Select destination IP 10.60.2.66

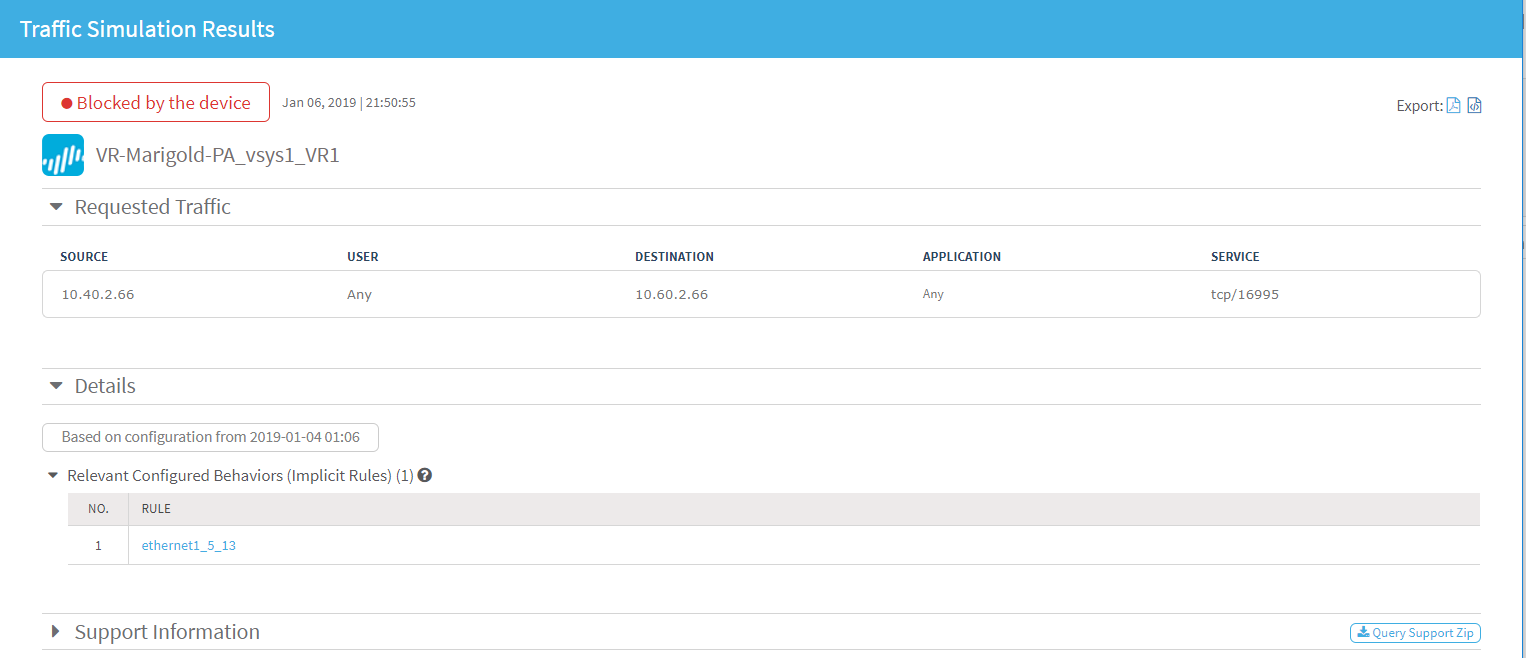tap(671, 295)
